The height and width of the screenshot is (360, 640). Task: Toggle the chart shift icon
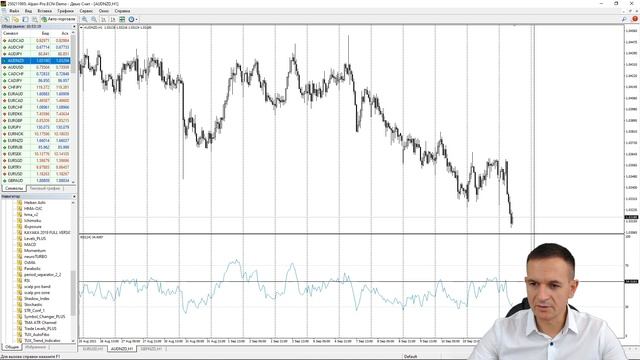coord(113,19)
